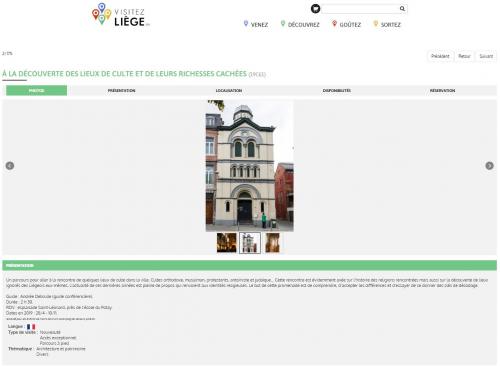Open the GOÛTEZ menu
Viewport: 500px width, 366px height.
[x=350, y=25]
